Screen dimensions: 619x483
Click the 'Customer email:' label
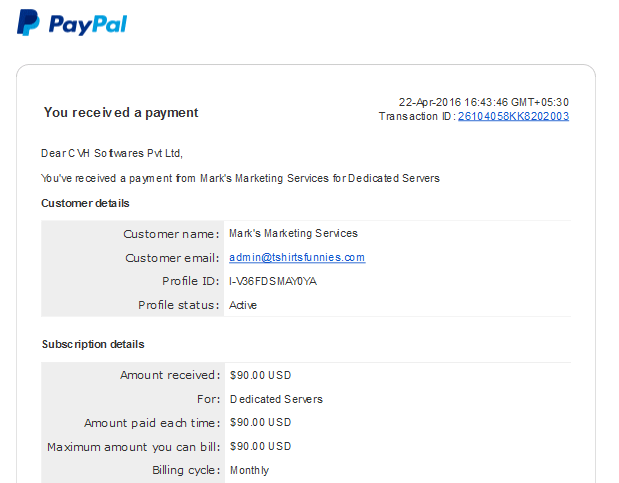172,258
